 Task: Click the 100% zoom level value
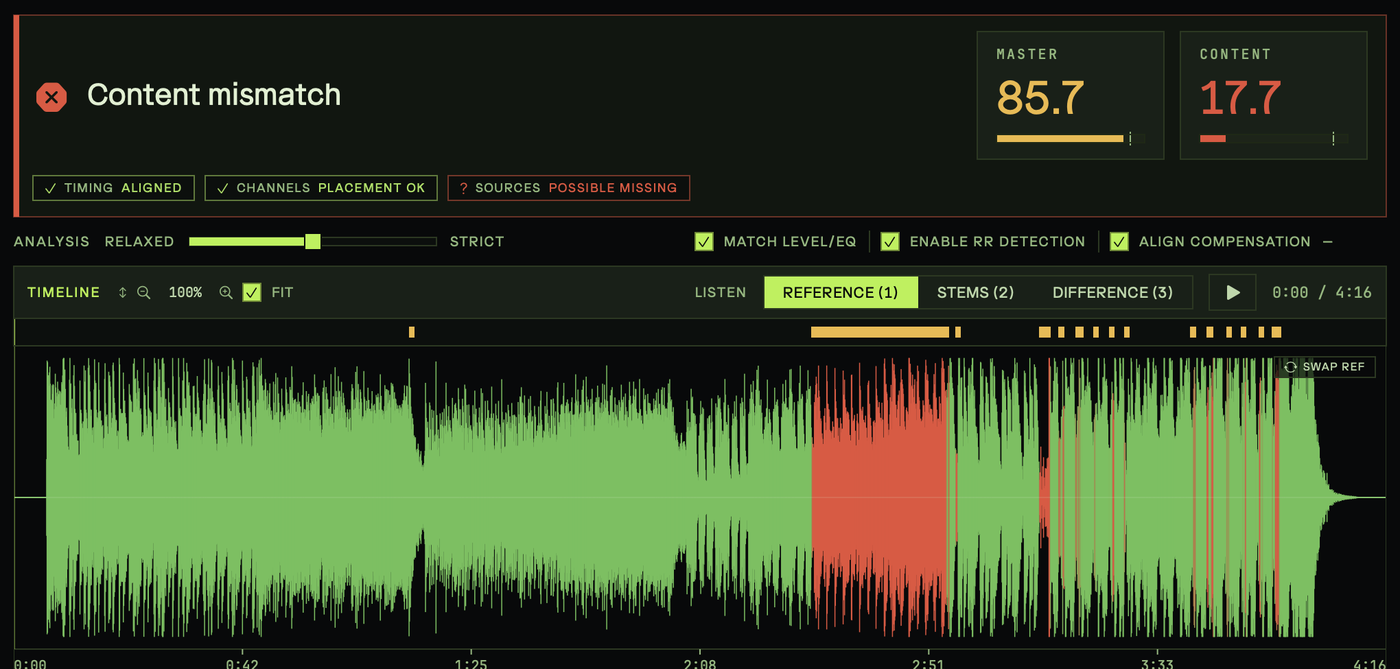(x=185, y=293)
